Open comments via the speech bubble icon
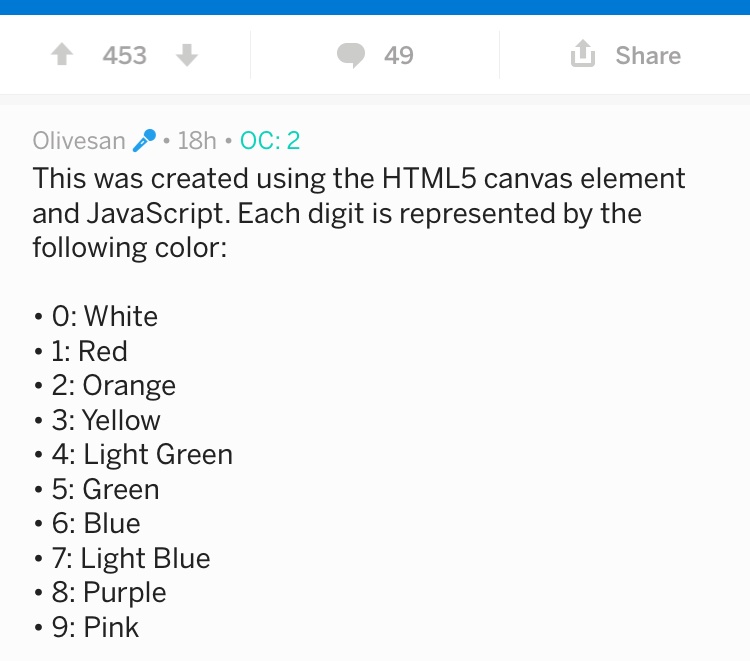 pyautogui.click(x=351, y=55)
